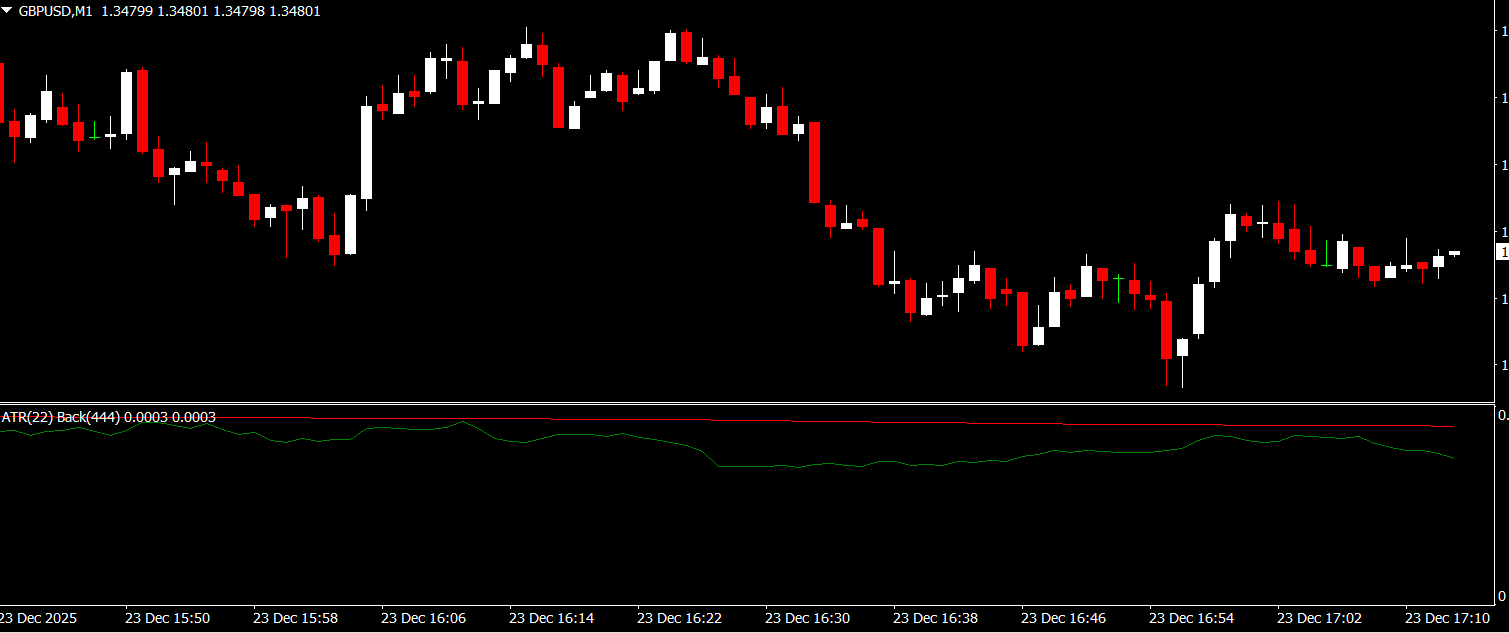Click the 23 Dec 2025 date label
This screenshot has width=1509, height=633.
click(38, 619)
